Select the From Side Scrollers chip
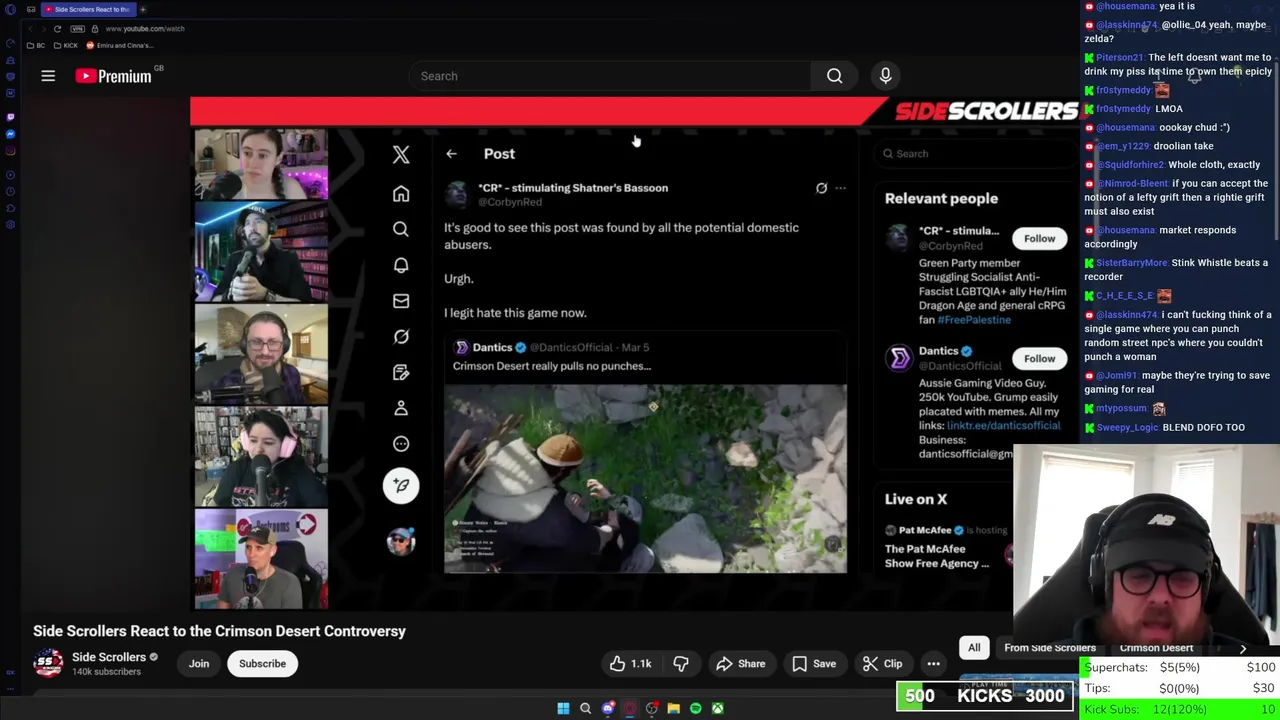Viewport: 1280px width, 720px height. tap(1050, 648)
